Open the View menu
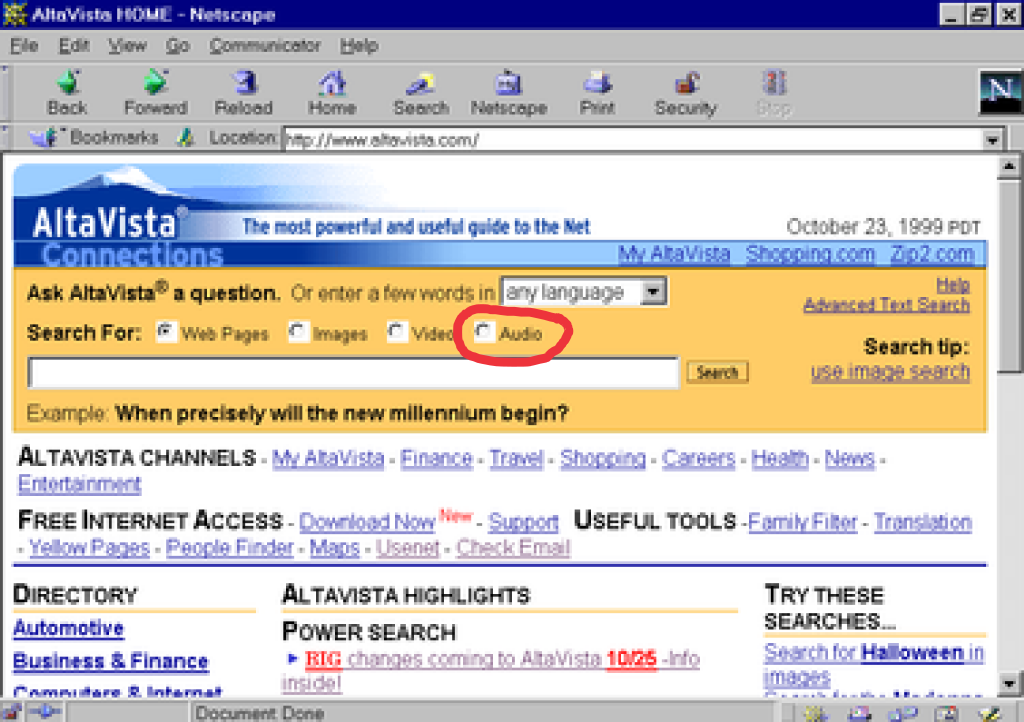Viewport: 1024px width, 722px height. pyautogui.click(x=127, y=46)
